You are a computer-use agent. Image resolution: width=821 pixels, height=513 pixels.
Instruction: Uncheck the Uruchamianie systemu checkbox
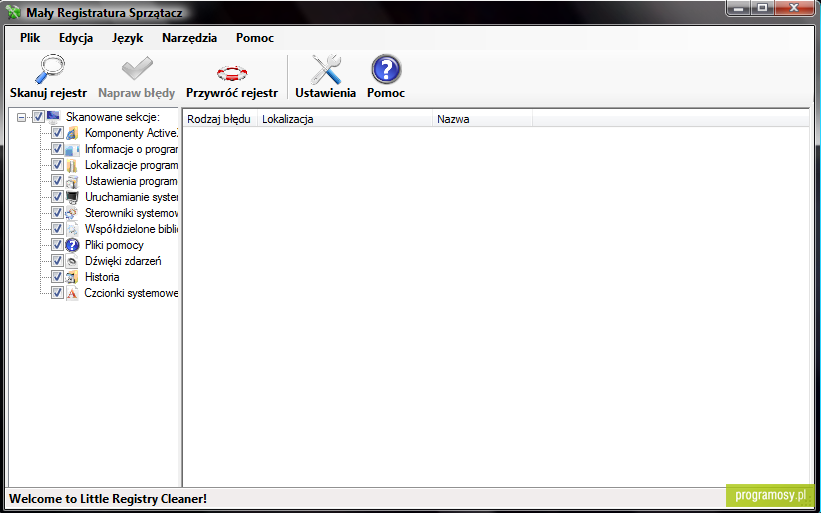tap(57, 197)
